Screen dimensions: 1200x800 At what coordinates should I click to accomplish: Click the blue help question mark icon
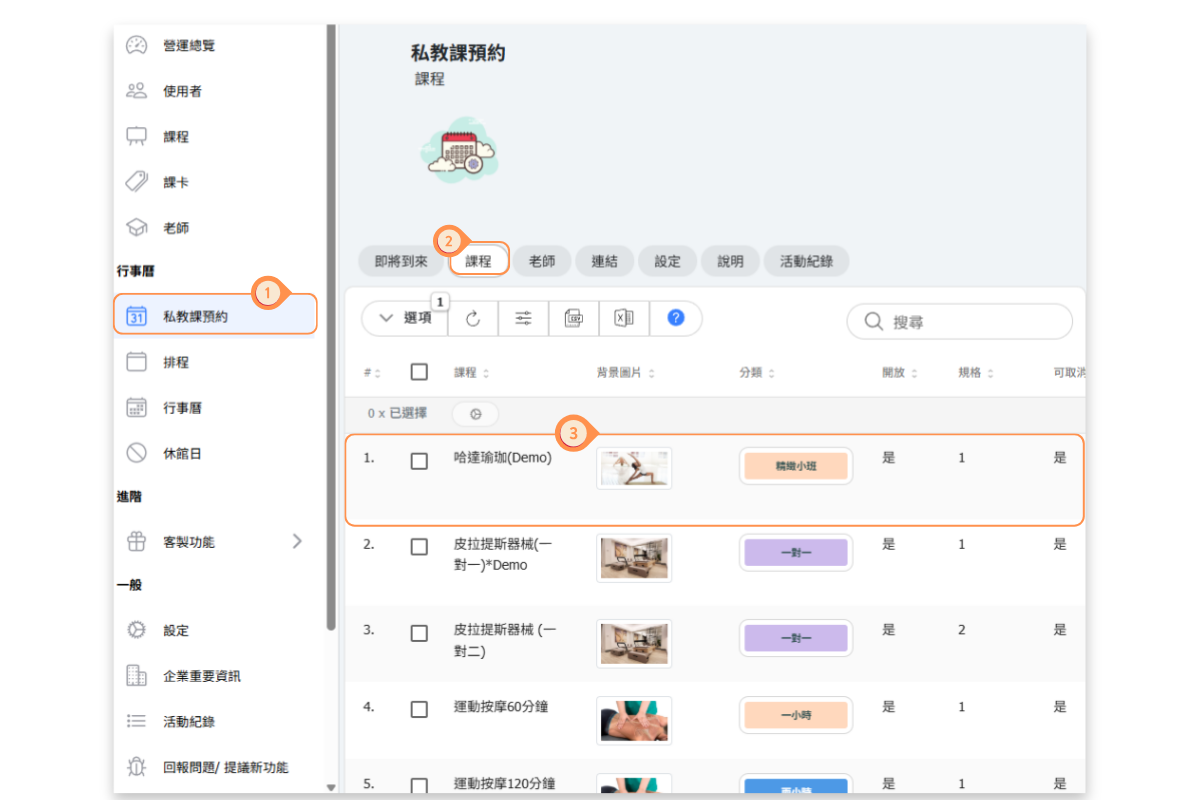675,318
